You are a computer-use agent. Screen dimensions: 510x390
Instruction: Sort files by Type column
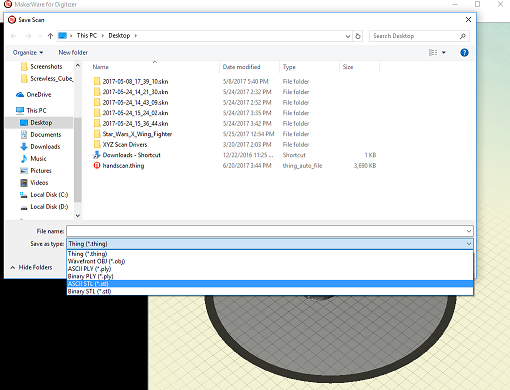[289, 67]
